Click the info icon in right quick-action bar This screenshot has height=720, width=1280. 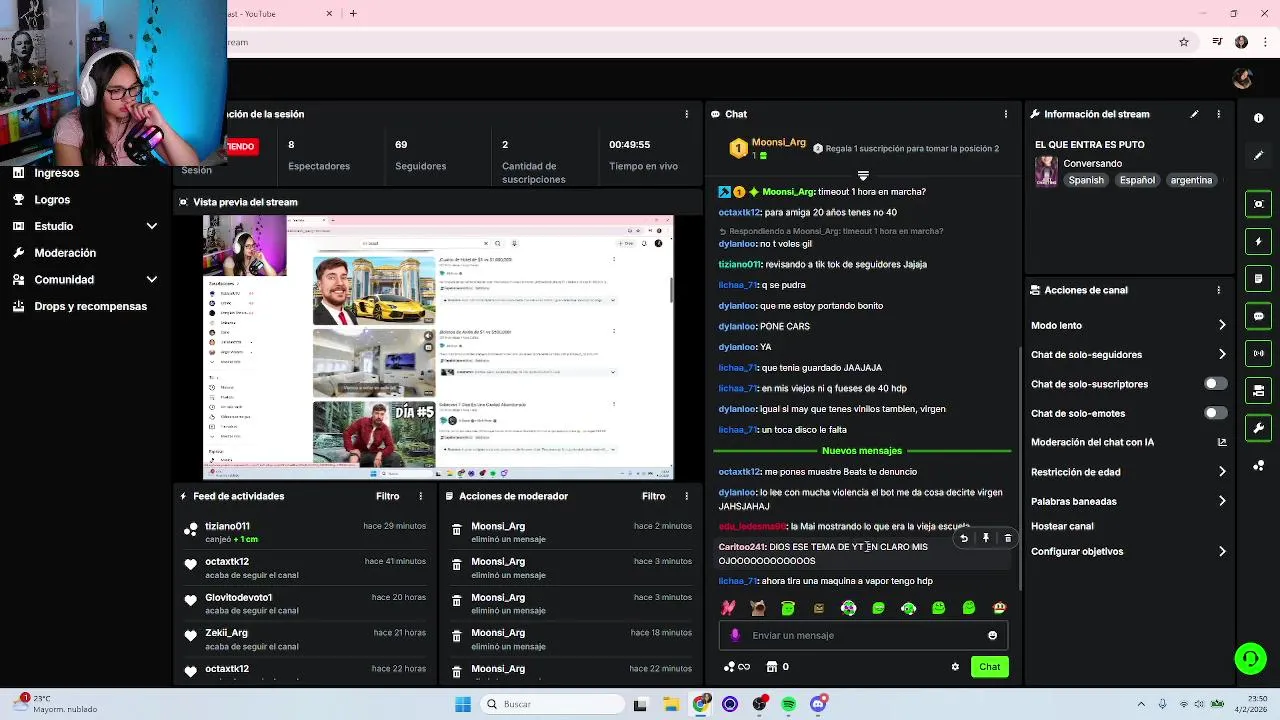[1258, 118]
